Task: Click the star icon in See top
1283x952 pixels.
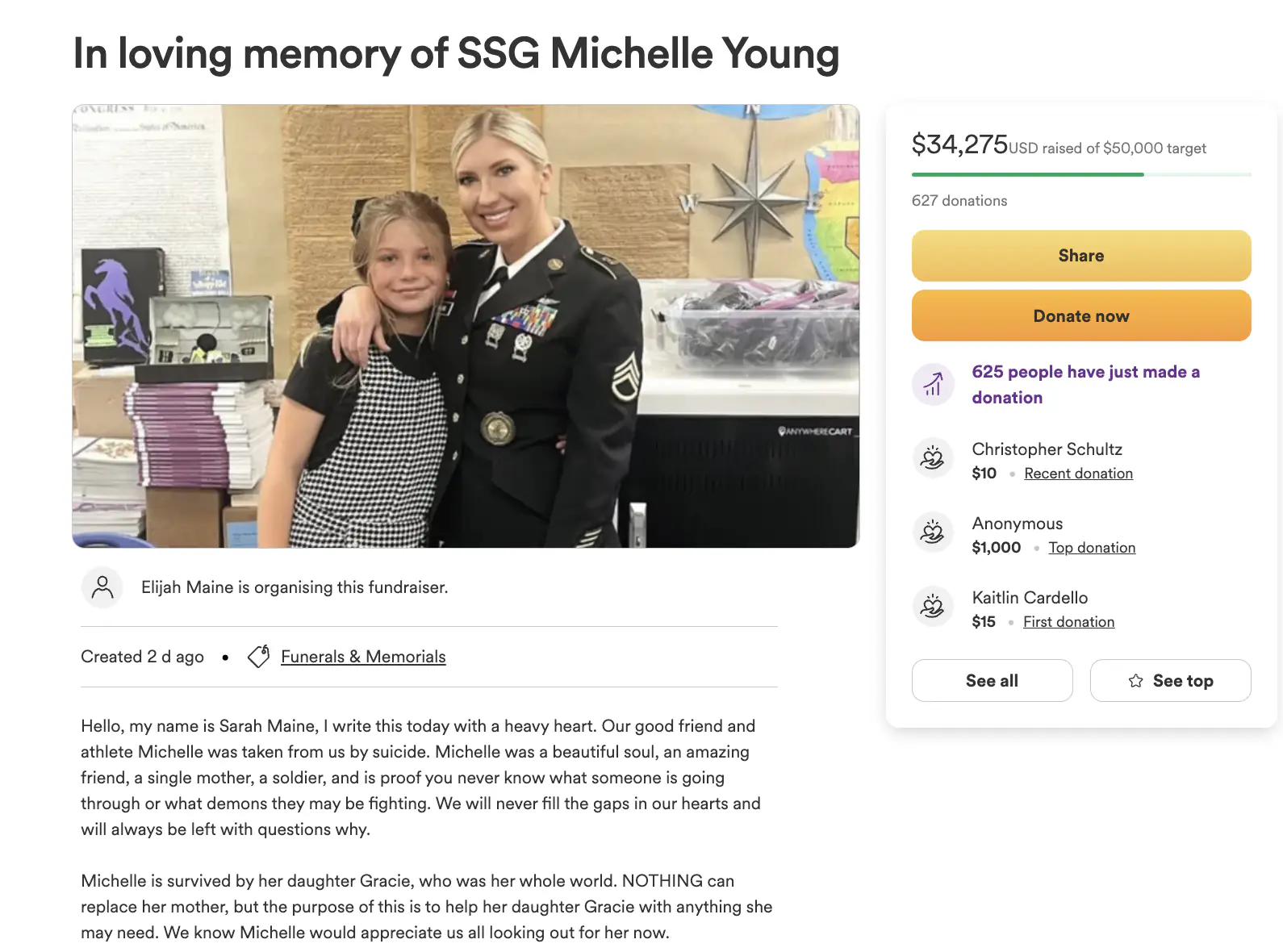Action: pos(1136,681)
